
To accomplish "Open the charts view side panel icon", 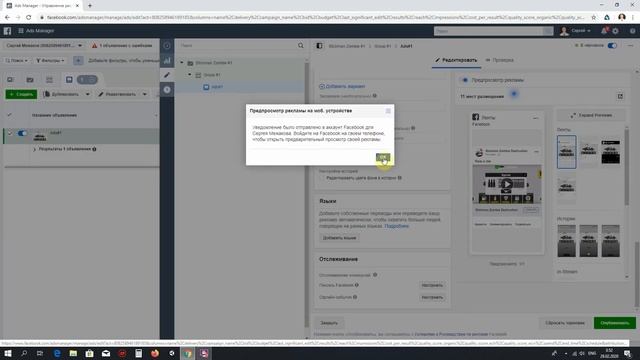I will click(167, 60).
